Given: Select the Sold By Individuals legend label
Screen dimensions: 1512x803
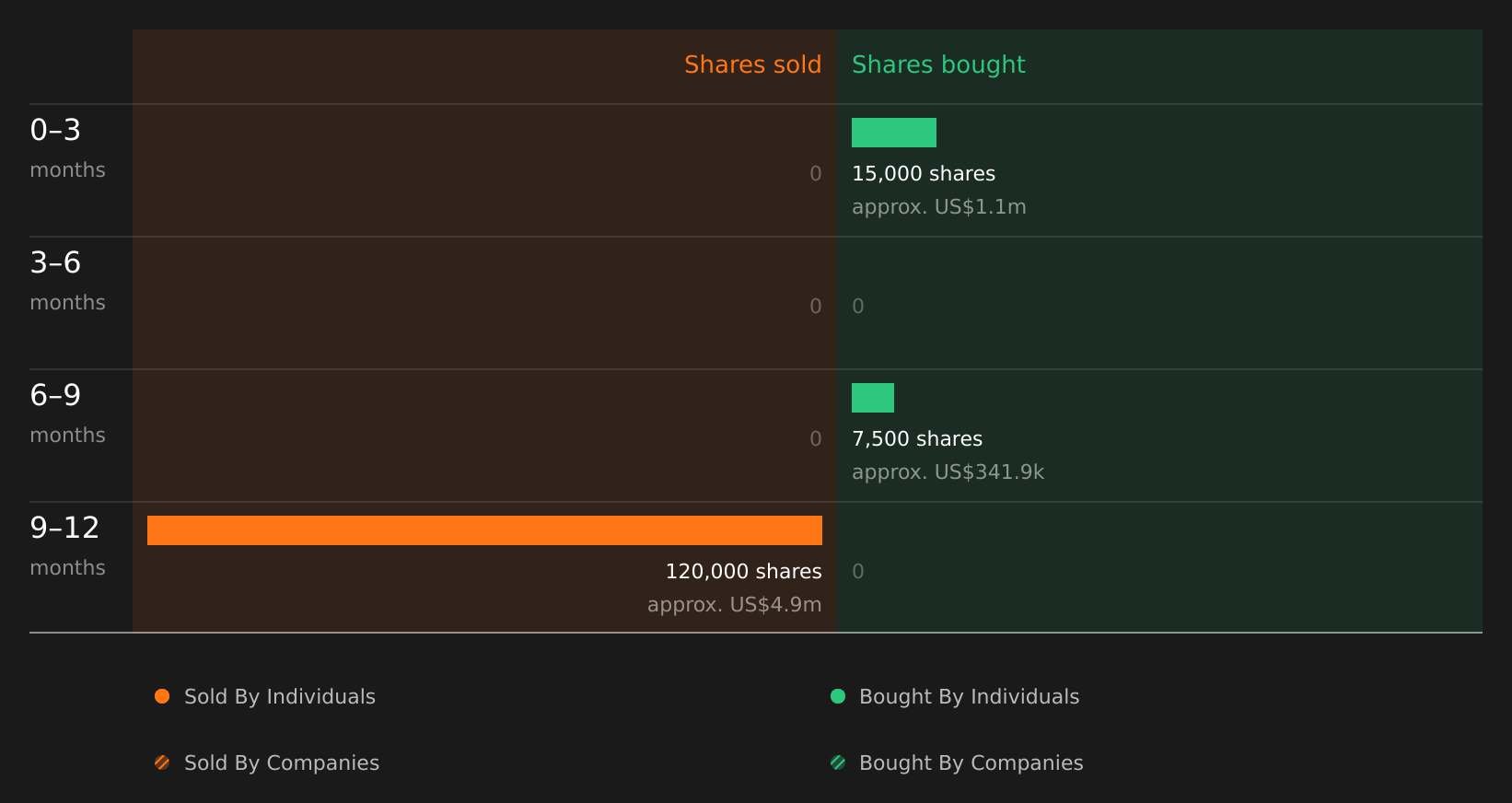Looking at the screenshot, I should pos(280,697).
